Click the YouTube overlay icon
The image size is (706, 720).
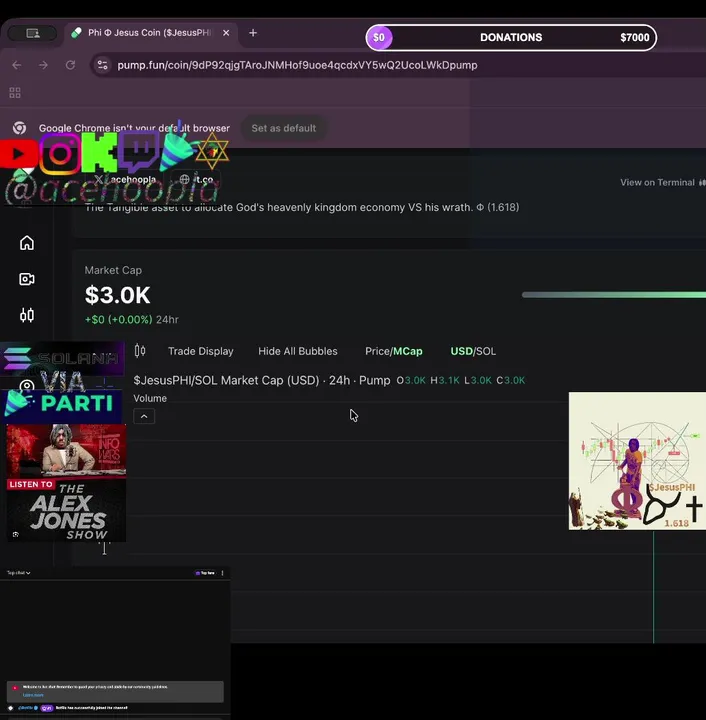(18, 154)
